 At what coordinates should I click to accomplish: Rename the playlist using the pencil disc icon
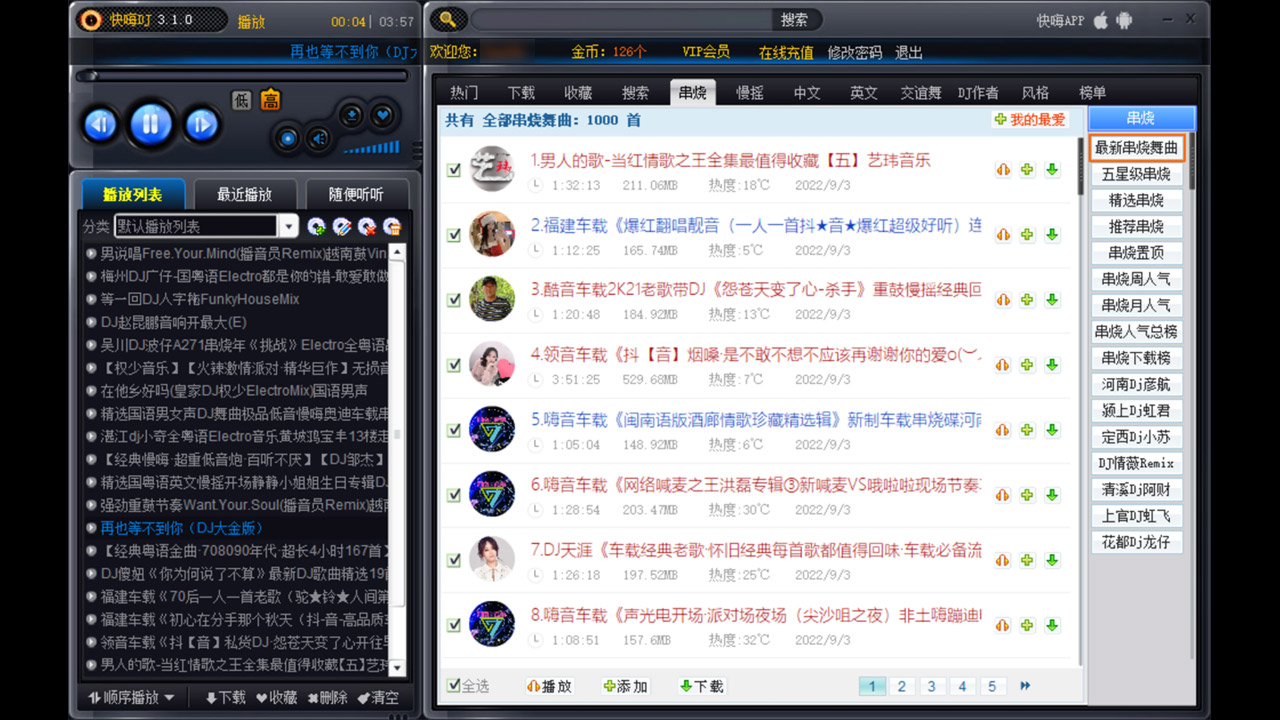coord(341,227)
